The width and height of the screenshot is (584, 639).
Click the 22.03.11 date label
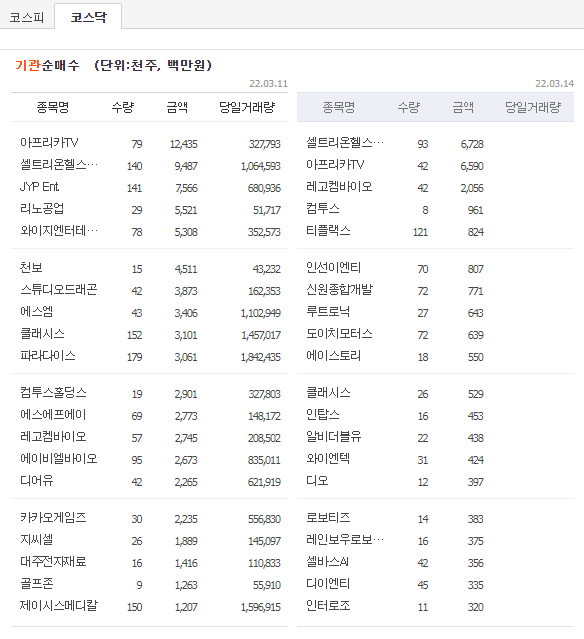coord(269,84)
